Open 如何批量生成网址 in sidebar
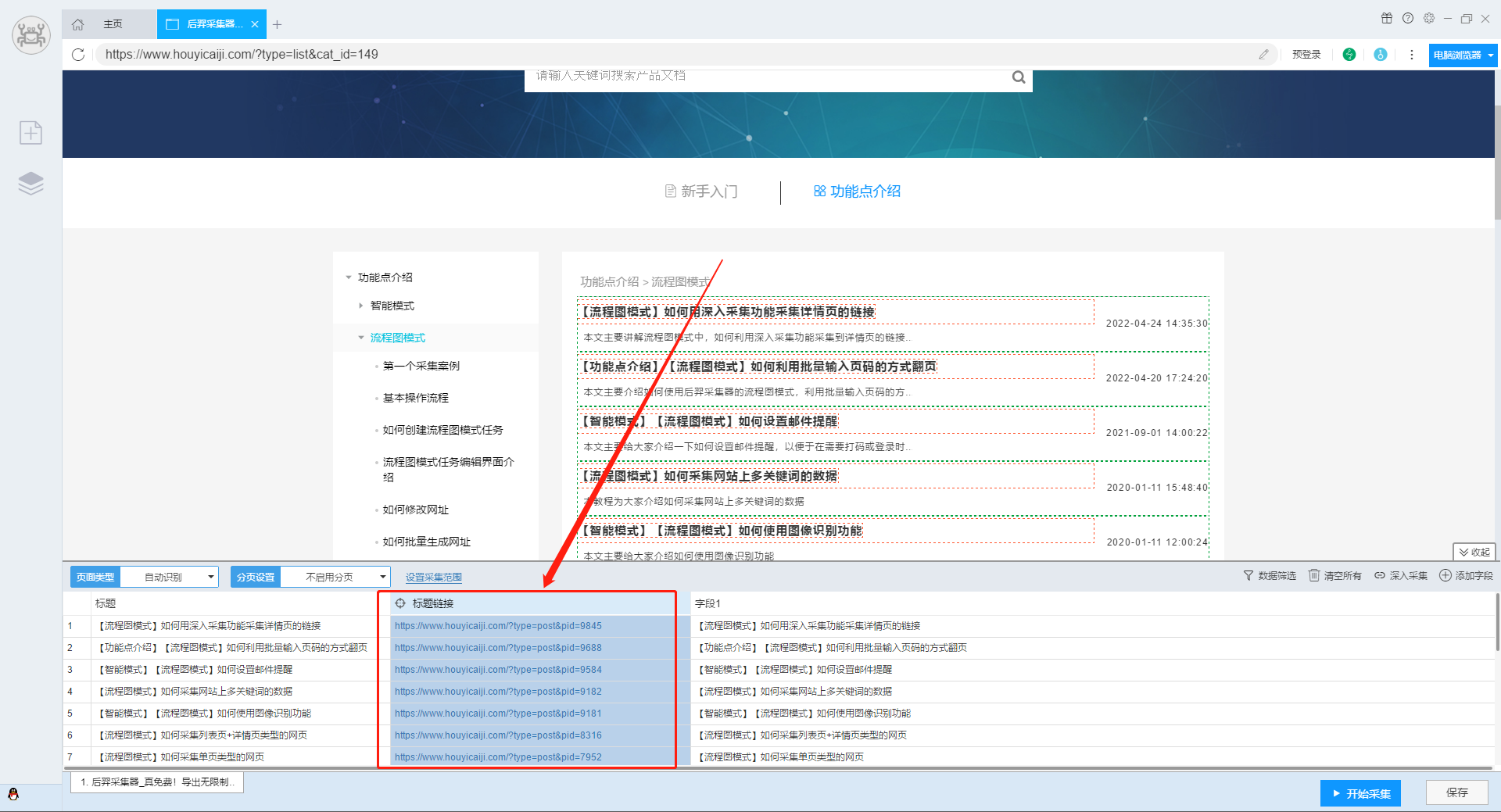 pyautogui.click(x=427, y=542)
